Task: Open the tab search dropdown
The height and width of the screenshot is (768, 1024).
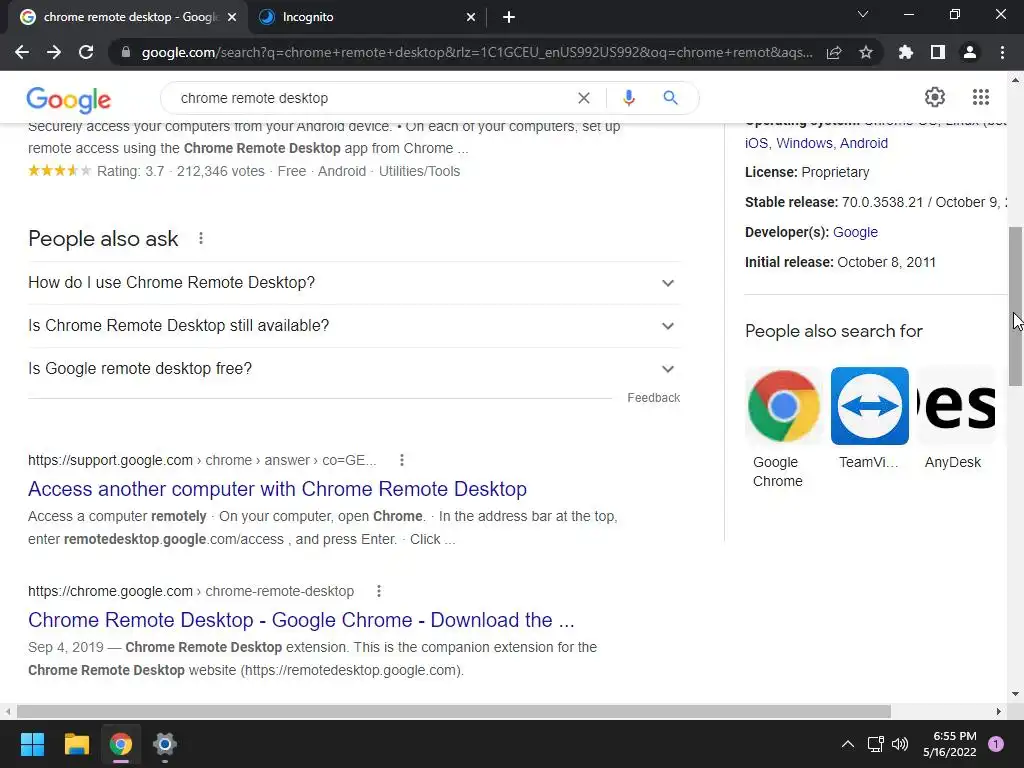Action: (x=863, y=14)
